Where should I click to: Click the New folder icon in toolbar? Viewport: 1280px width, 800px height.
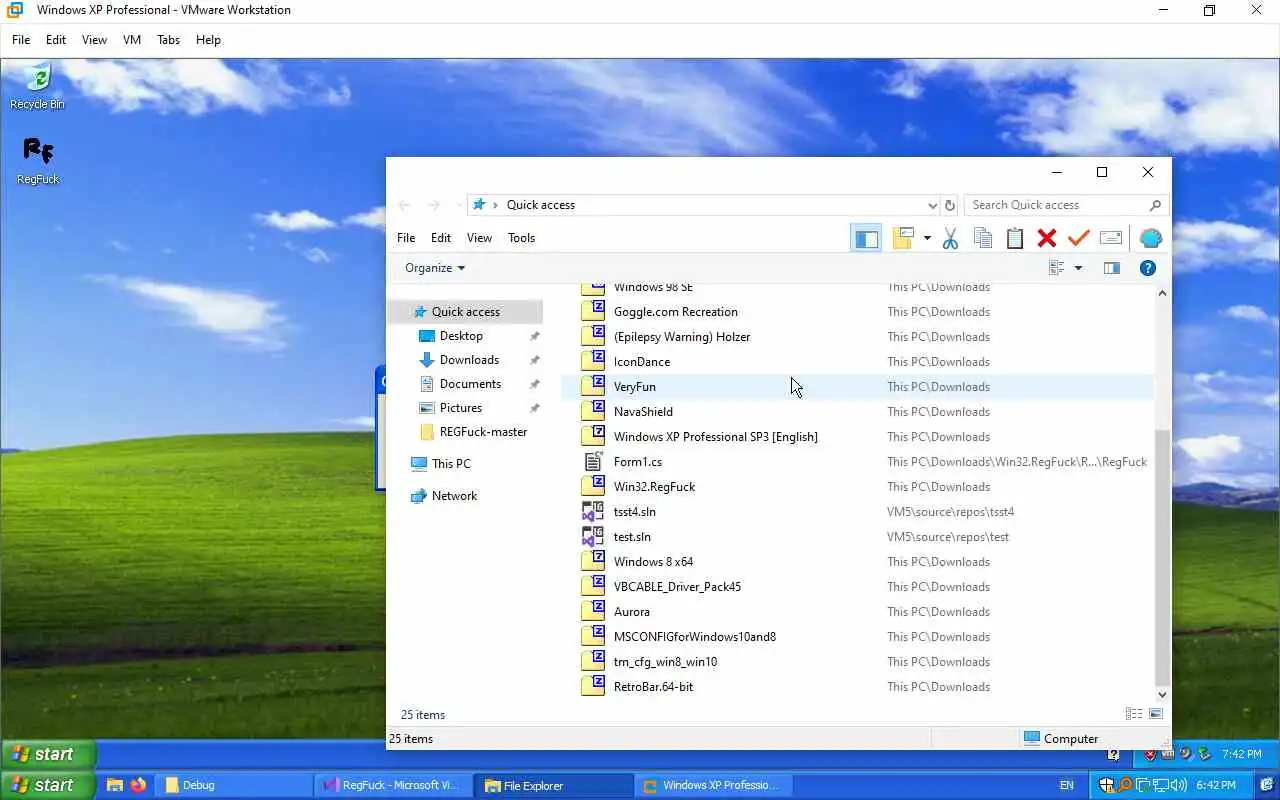[x=904, y=238]
